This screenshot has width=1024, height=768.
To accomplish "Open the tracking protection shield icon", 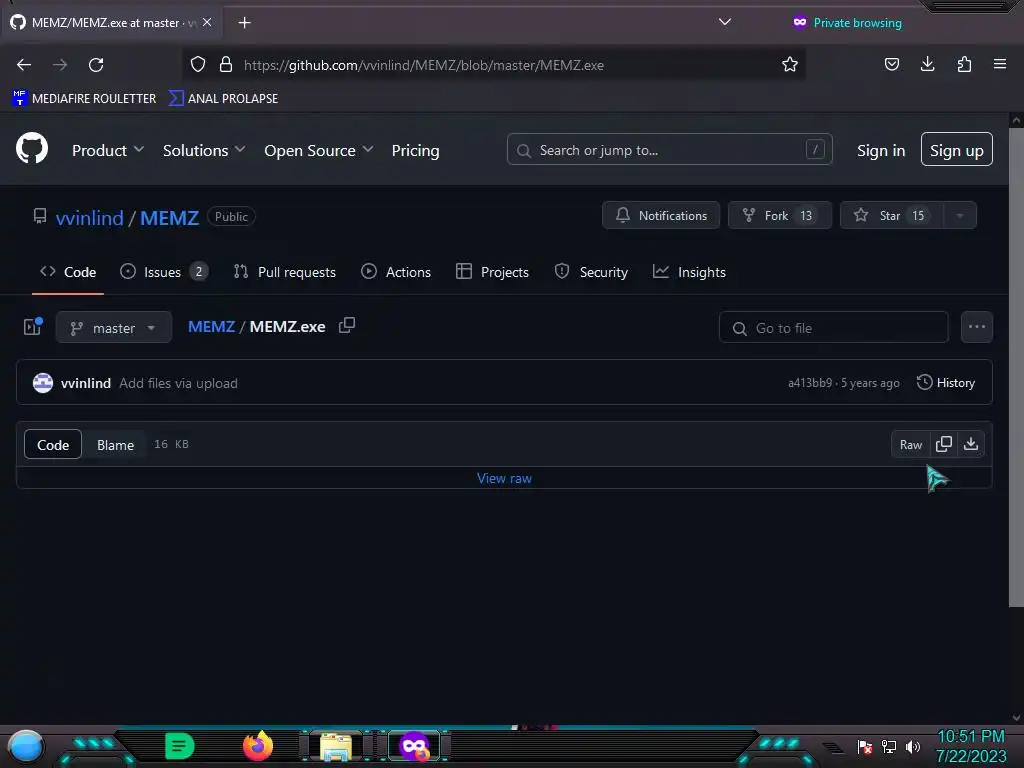I will [x=198, y=65].
